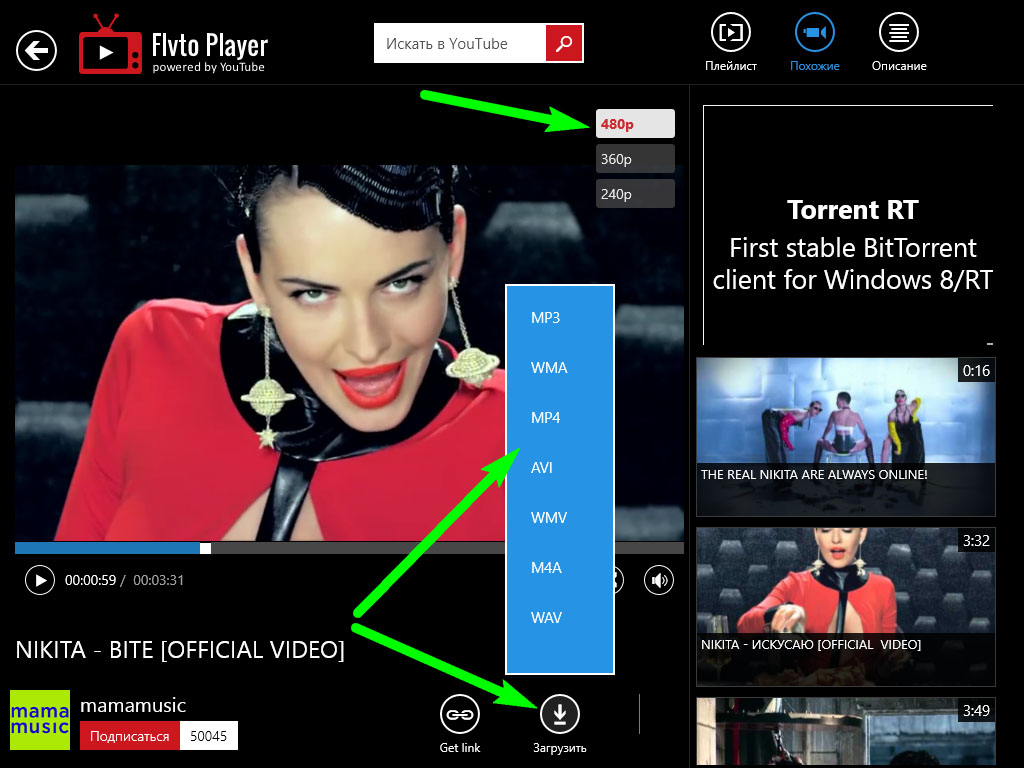This screenshot has width=1024, height=768.
Task: Play the video with the play button
Action: point(40,580)
